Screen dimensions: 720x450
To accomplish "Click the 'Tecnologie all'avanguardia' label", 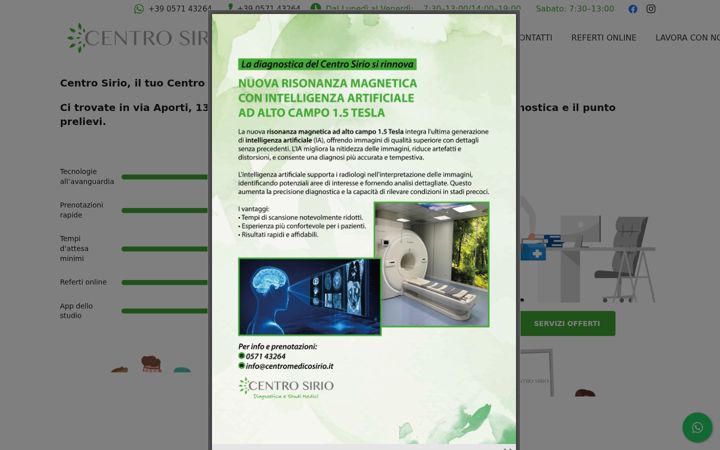I will pos(87,176).
